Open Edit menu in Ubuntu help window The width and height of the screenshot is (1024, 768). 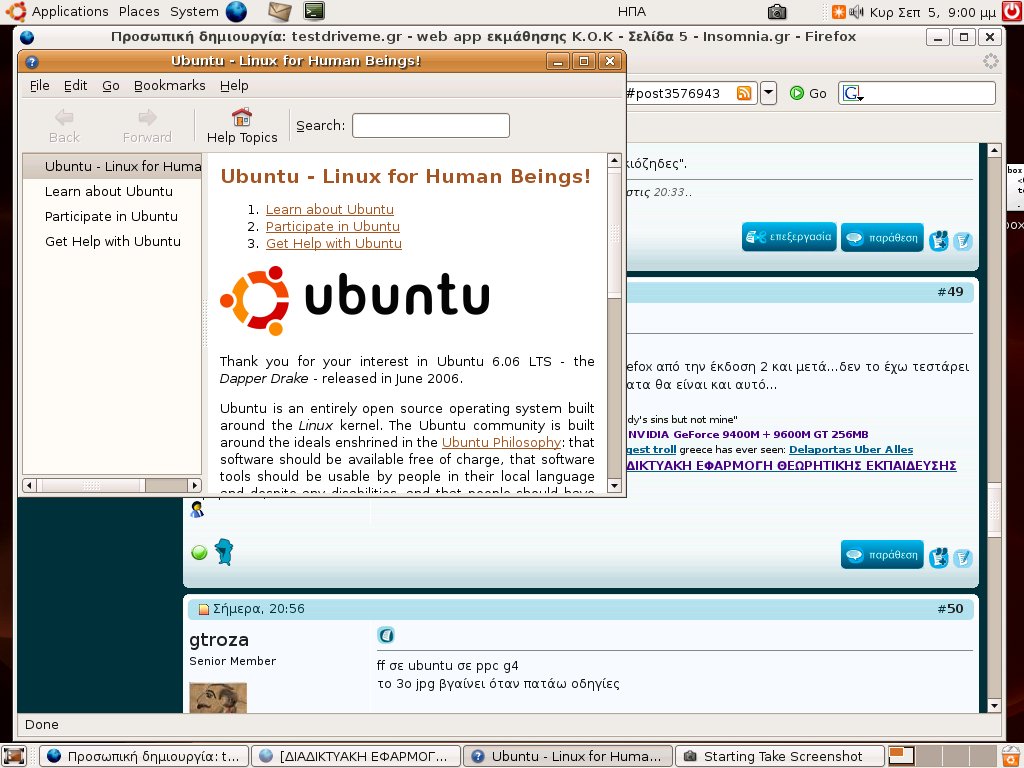tap(75, 86)
